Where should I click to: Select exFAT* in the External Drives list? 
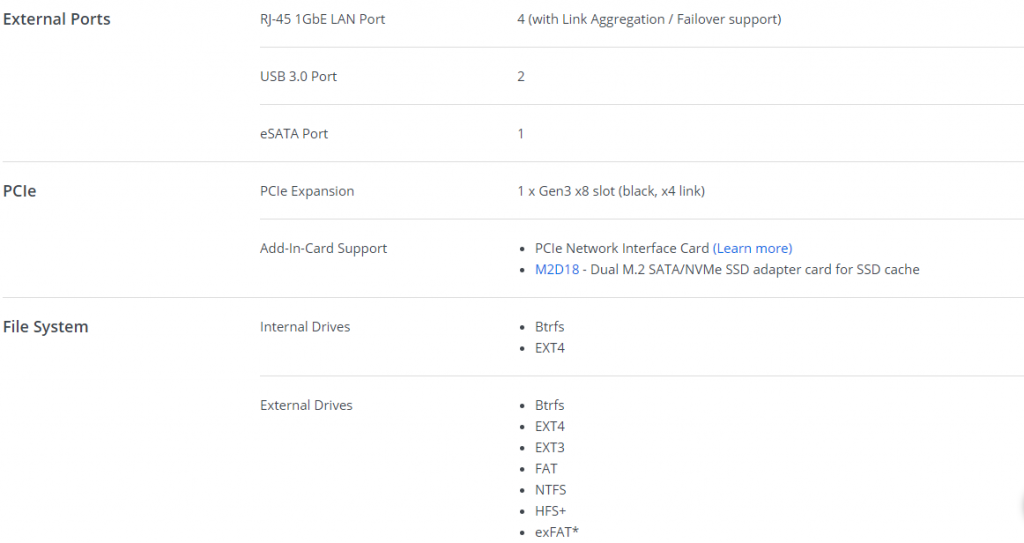pos(557,532)
